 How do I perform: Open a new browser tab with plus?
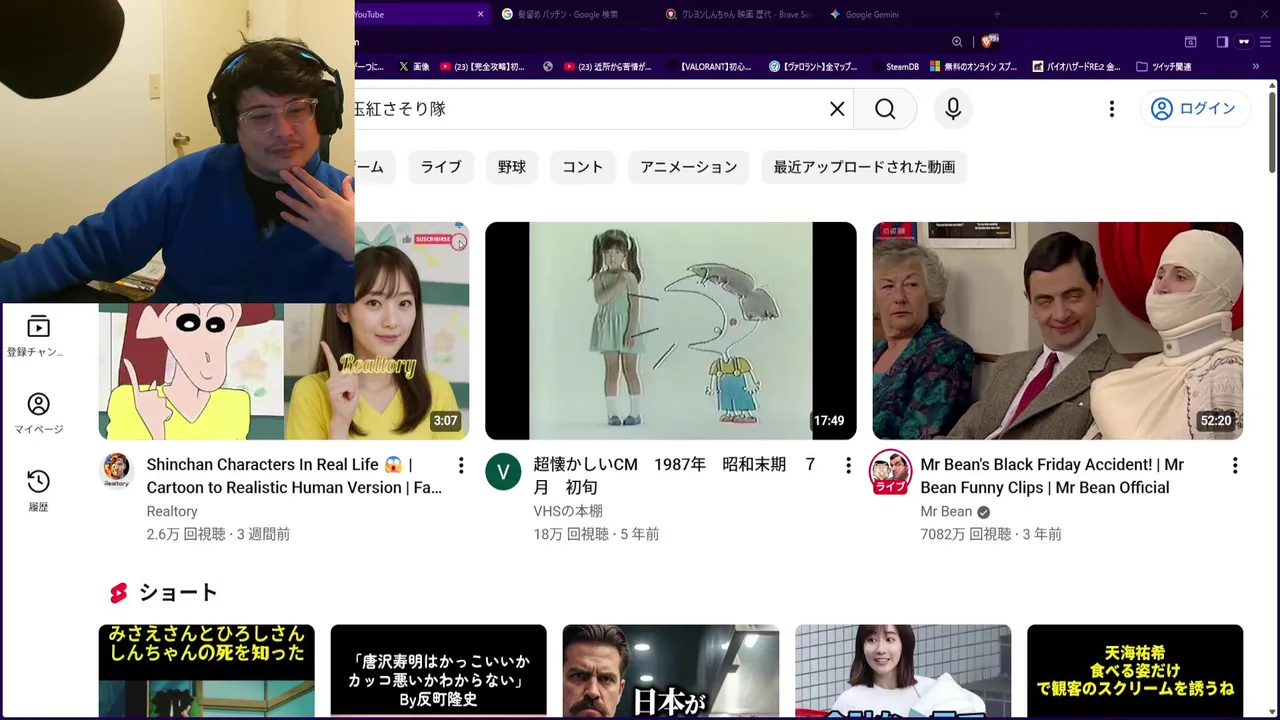point(996,14)
